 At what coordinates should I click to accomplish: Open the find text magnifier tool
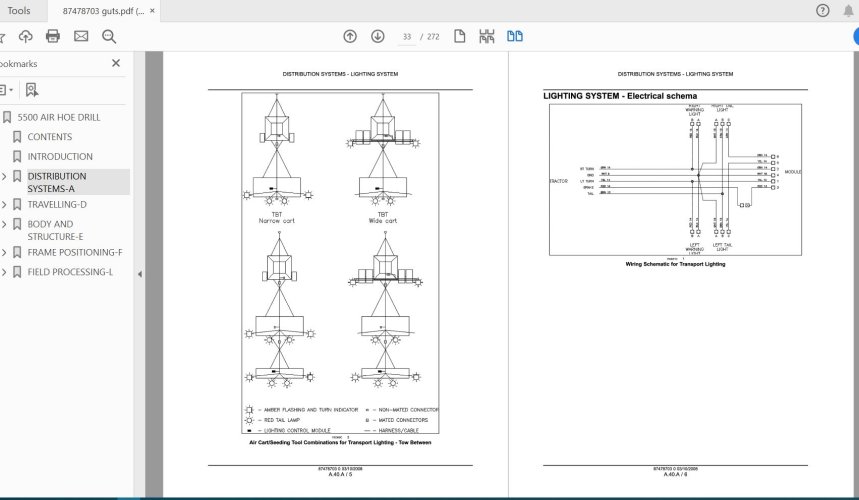[x=109, y=37]
